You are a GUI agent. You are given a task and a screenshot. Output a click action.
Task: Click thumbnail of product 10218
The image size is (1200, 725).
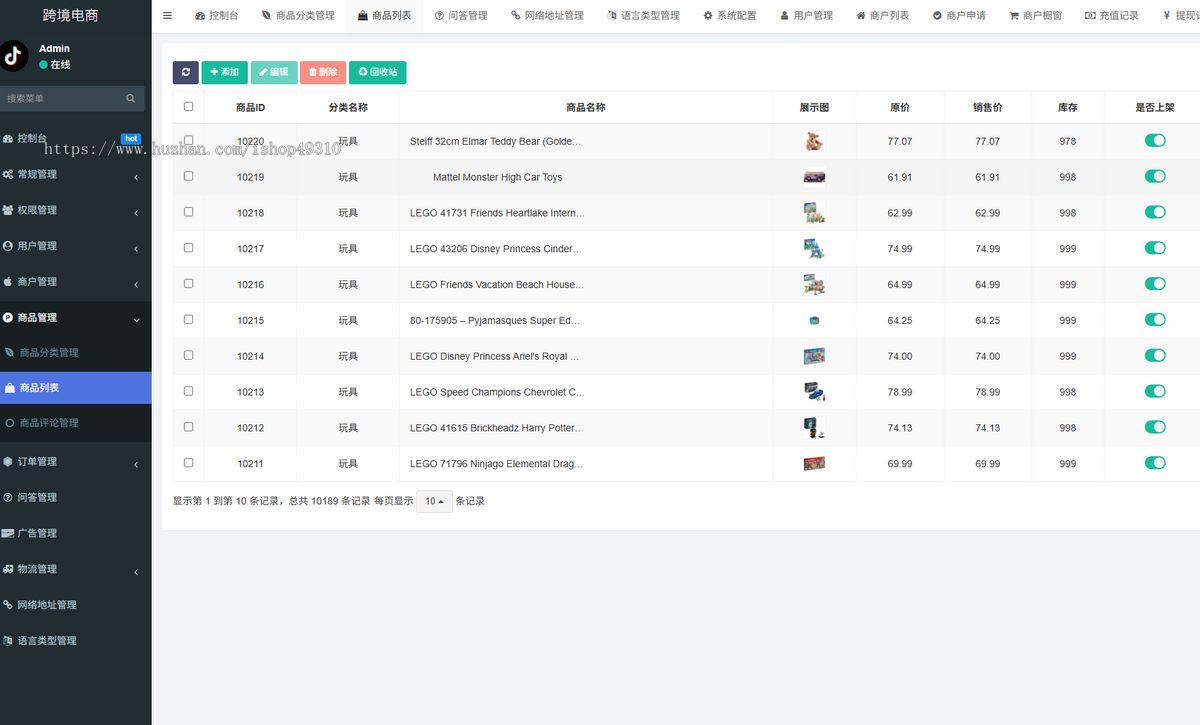pos(814,213)
